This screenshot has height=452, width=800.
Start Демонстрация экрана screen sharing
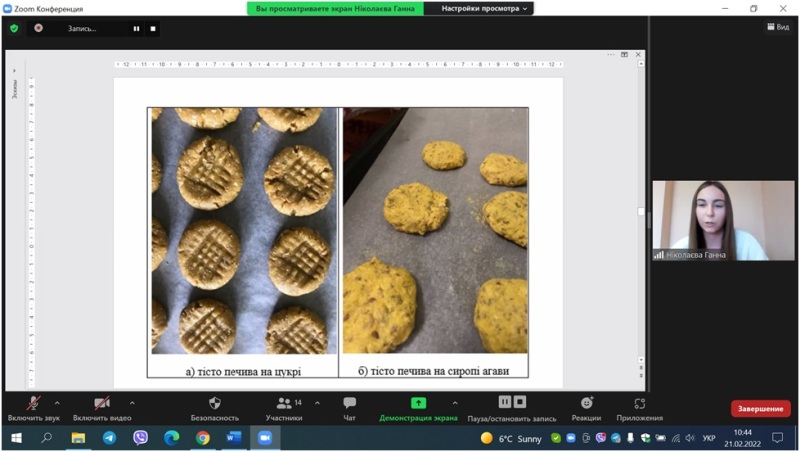click(418, 409)
